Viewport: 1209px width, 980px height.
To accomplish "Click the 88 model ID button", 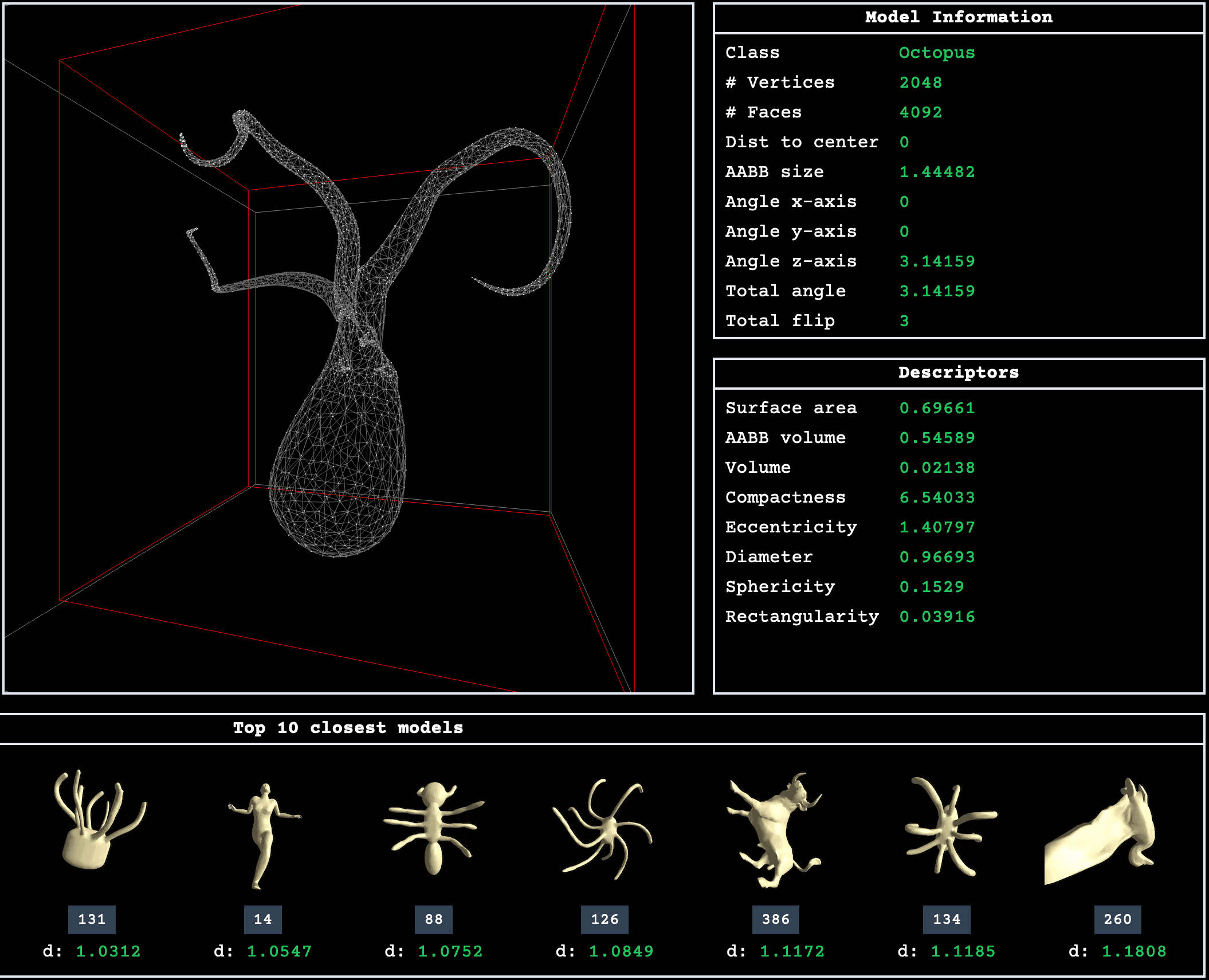I will [x=434, y=919].
